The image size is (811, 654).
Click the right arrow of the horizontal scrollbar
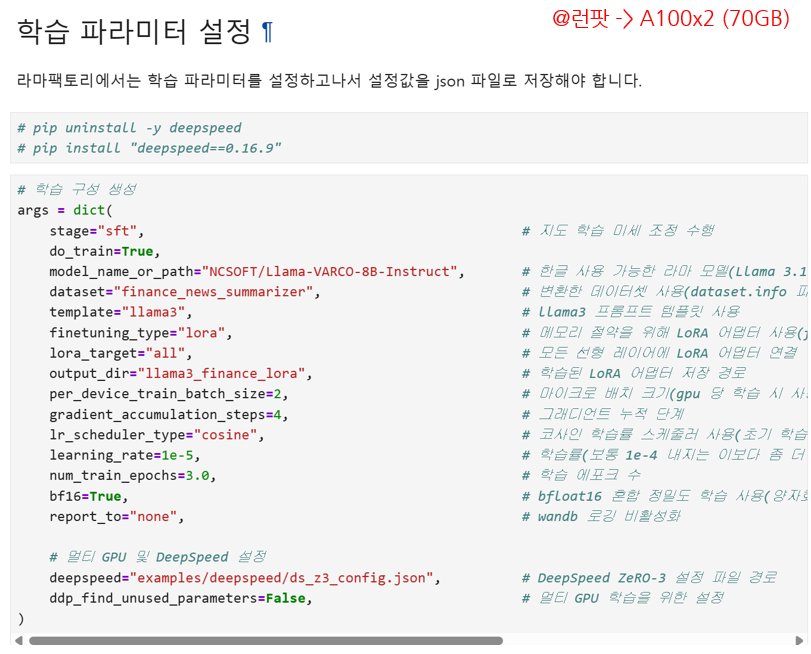point(799,641)
